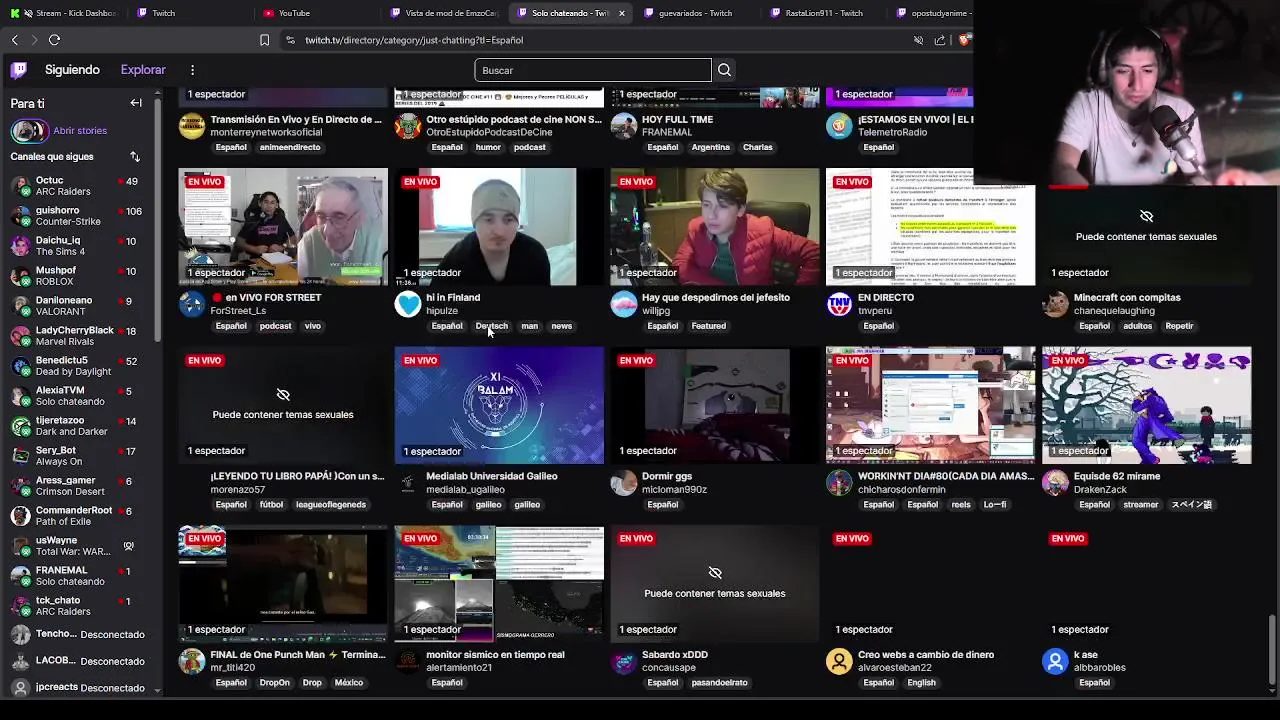
Task: Open ForStreet_Ls channel avatar
Action: [x=192, y=304]
